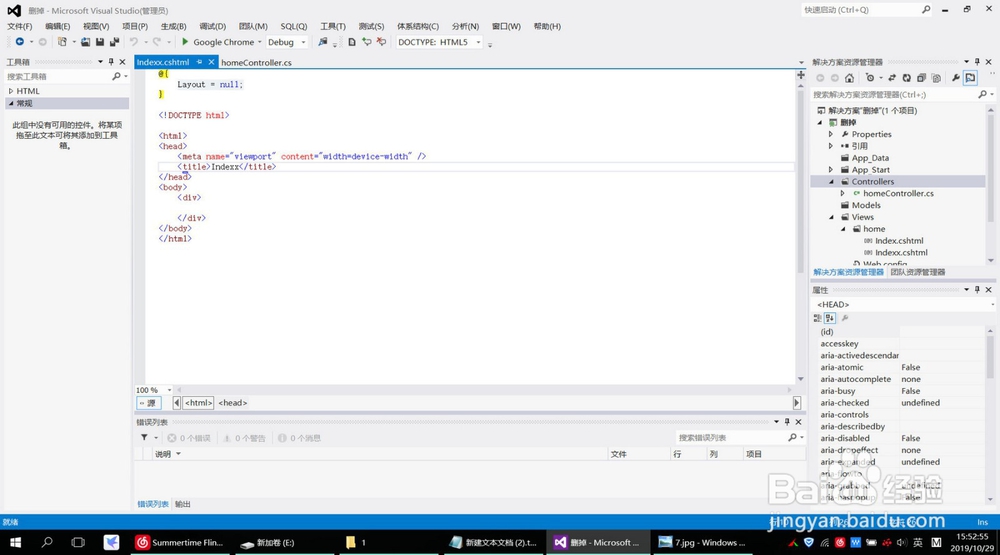Open the 编辑(E) menu
This screenshot has height=555, width=1000.
(57, 26)
